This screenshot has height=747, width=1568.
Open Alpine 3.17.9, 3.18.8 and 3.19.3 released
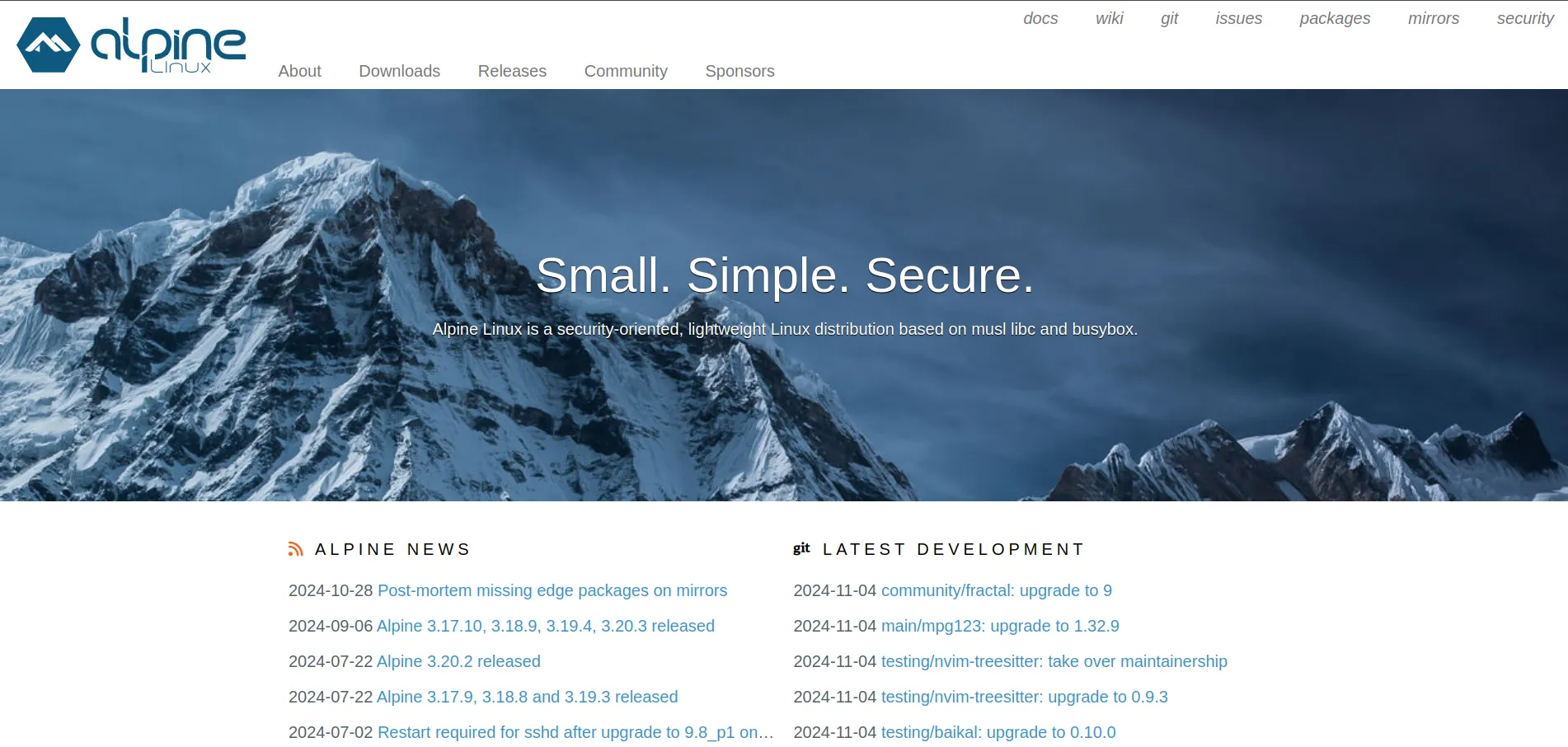click(527, 697)
